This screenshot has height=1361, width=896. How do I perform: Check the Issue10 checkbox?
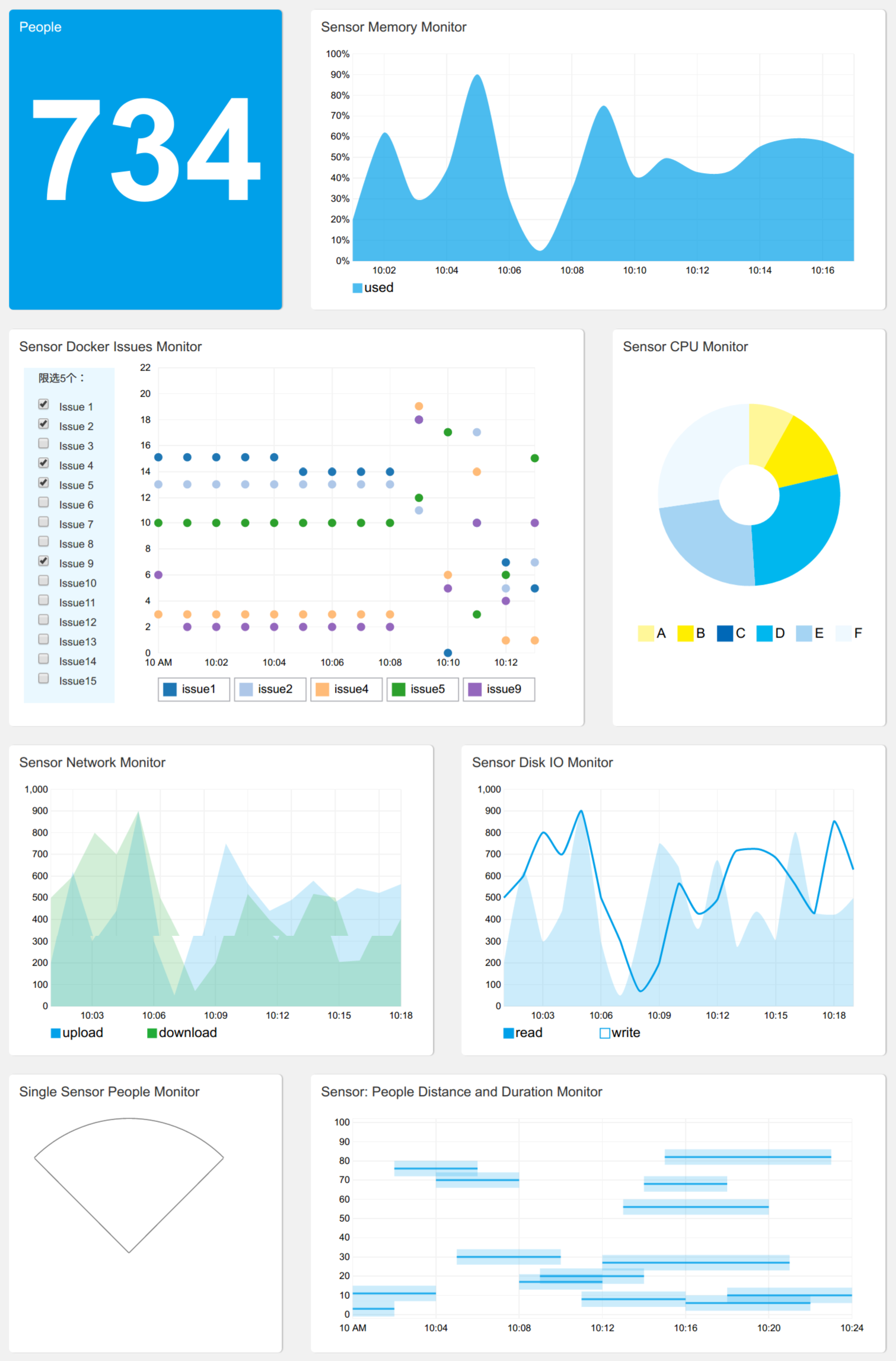coord(43,581)
